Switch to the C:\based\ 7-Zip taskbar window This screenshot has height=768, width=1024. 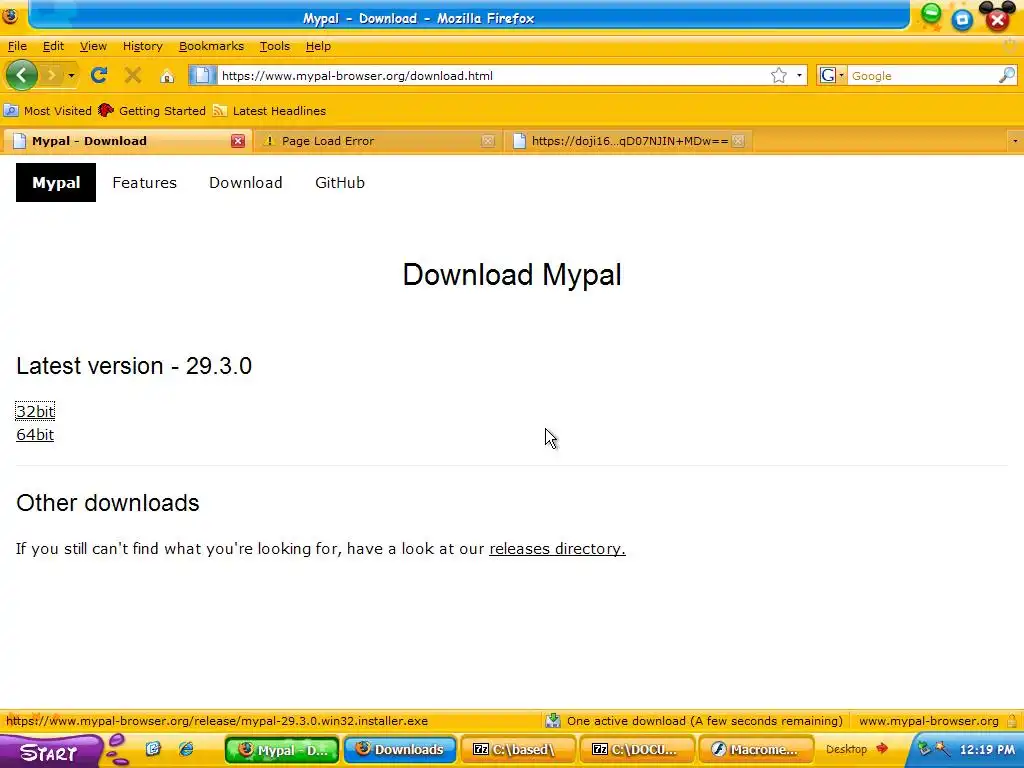[517, 750]
